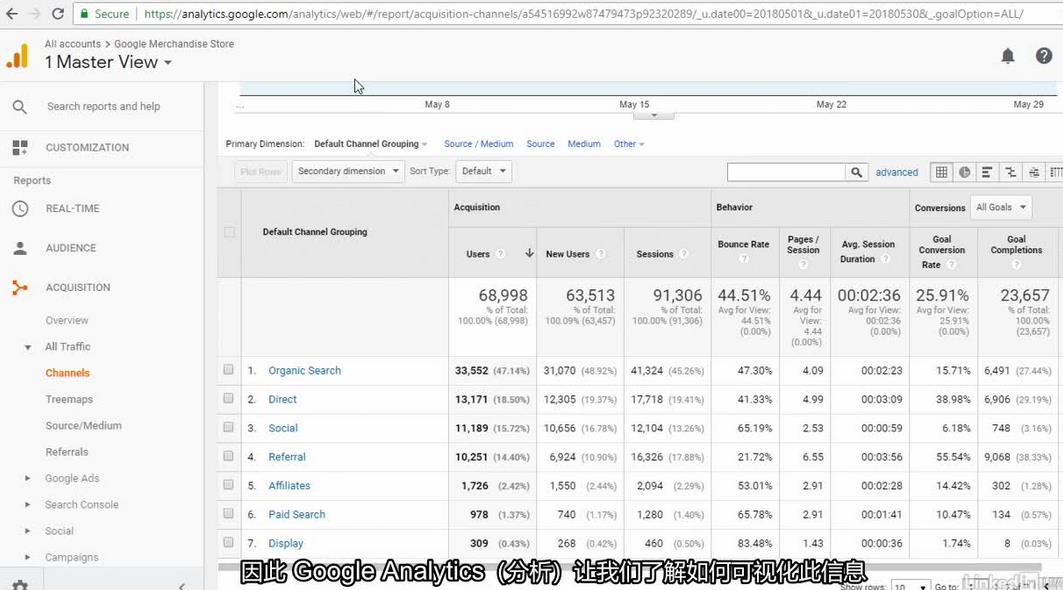The width and height of the screenshot is (1063, 590).
Task: Open Default Channel Grouping dimension dropdown
Action: 371,144
